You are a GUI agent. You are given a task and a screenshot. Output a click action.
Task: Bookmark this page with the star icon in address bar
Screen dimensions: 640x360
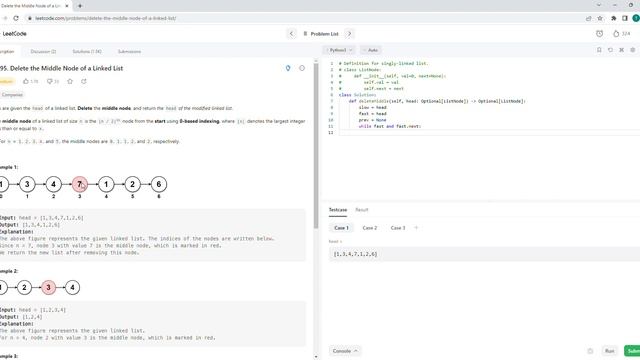pyautogui.click(x=600, y=18)
